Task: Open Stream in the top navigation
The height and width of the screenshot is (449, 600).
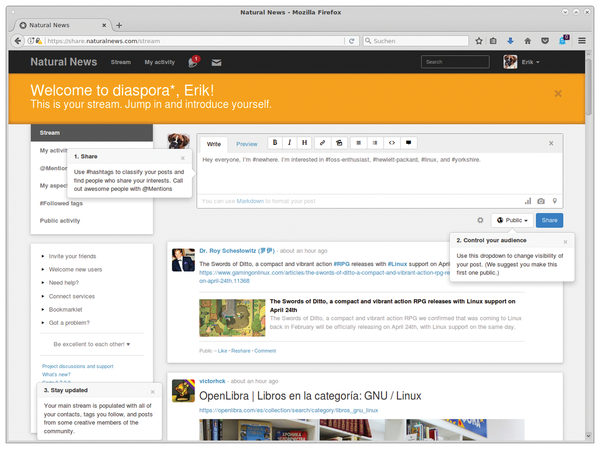Action: [x=121, y=62]
